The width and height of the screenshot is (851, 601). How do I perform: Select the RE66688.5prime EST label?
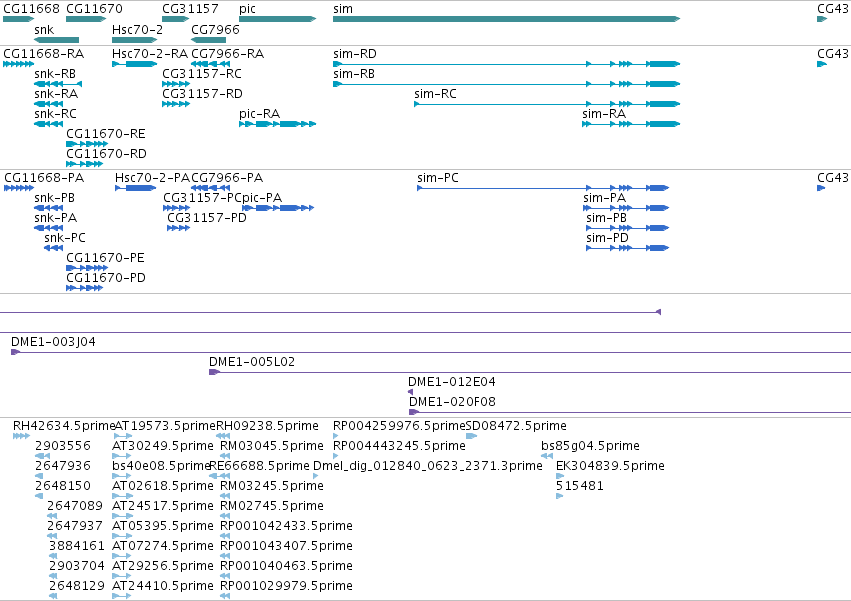tap(259, 466)
